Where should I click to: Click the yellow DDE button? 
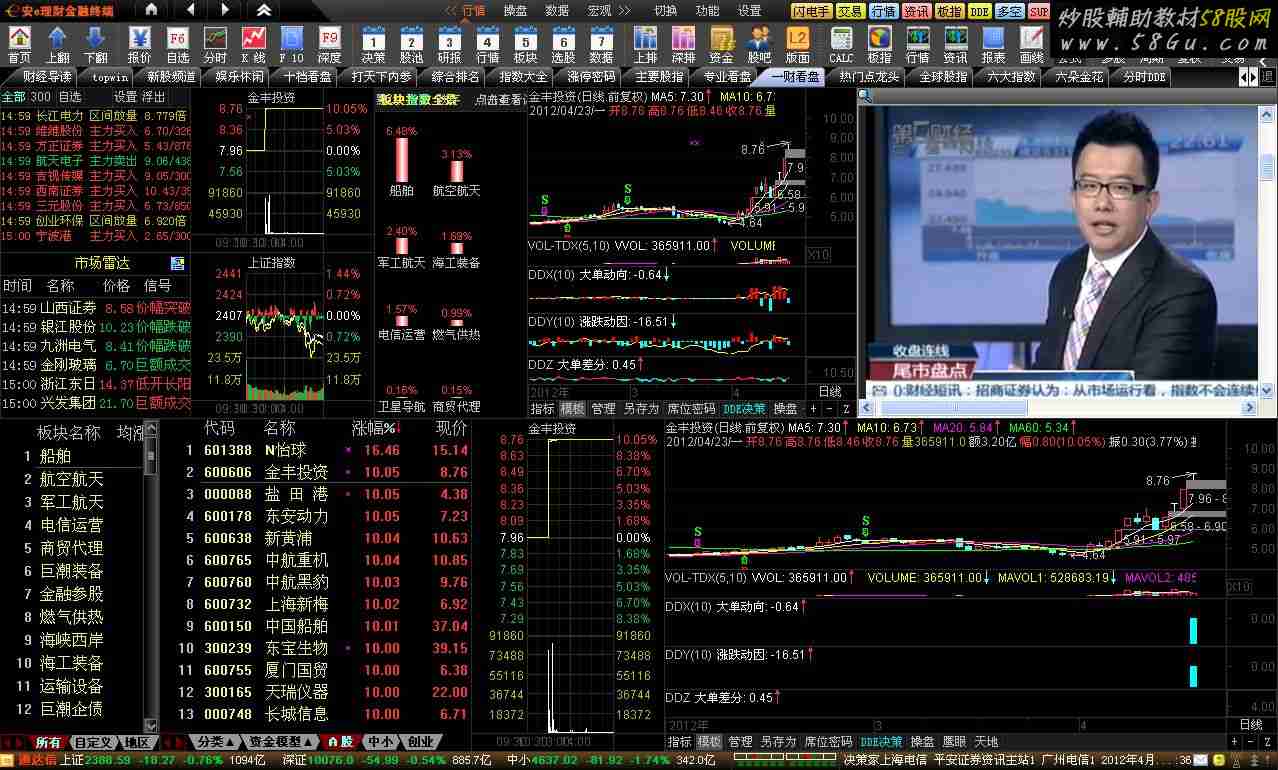coord(980,11)
